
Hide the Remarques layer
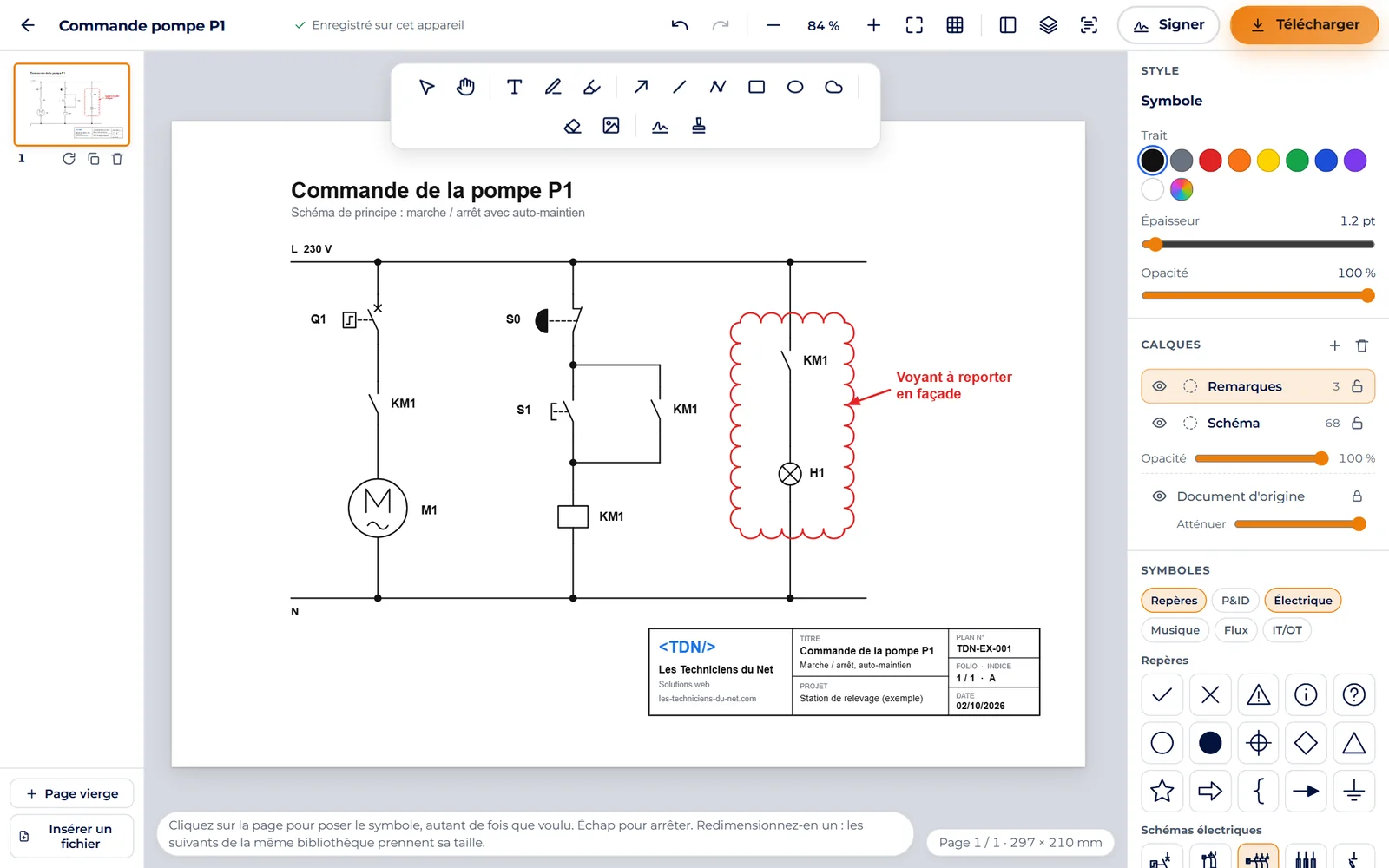tap(1159, 386)
